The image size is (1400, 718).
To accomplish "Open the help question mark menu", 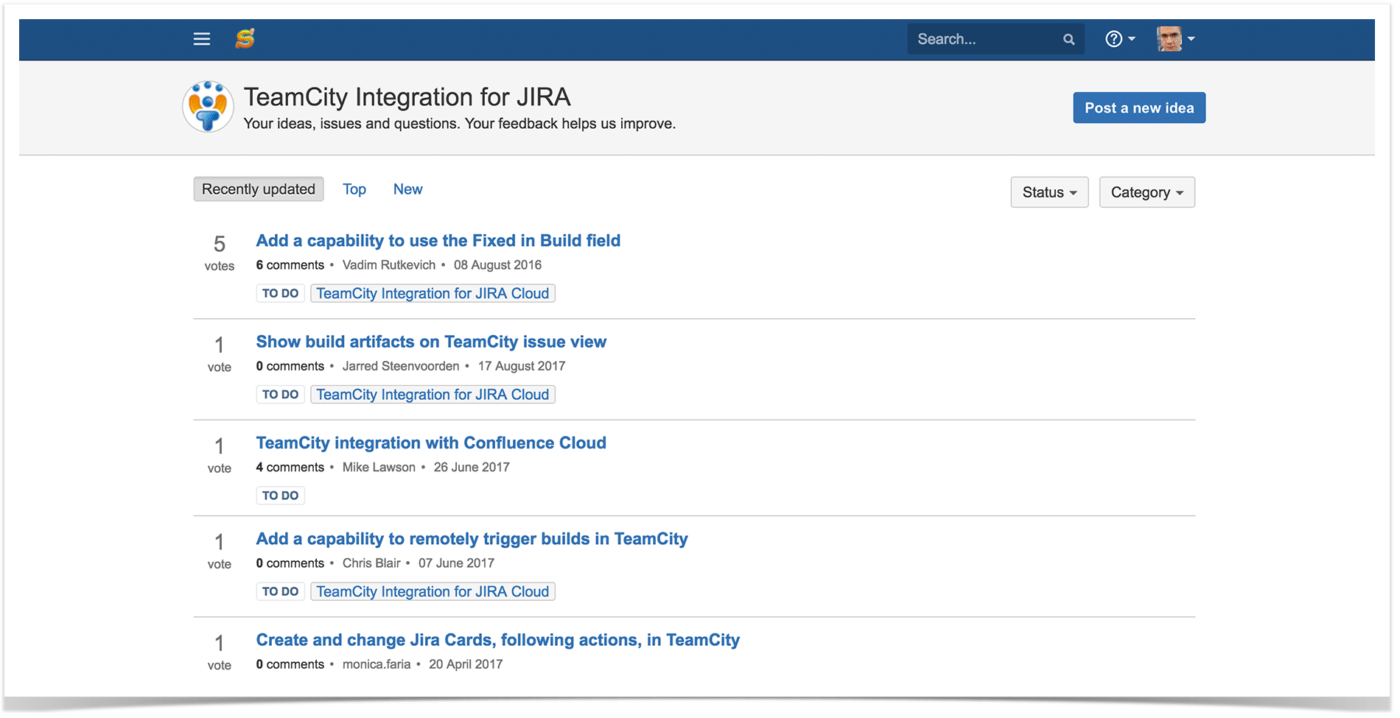I will [1119, 39].
